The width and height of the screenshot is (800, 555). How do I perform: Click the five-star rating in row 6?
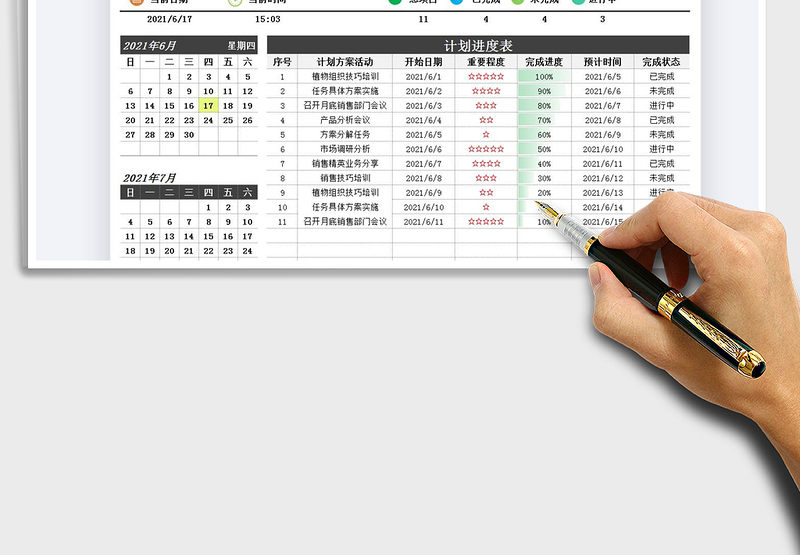click(x=486, y=149)
